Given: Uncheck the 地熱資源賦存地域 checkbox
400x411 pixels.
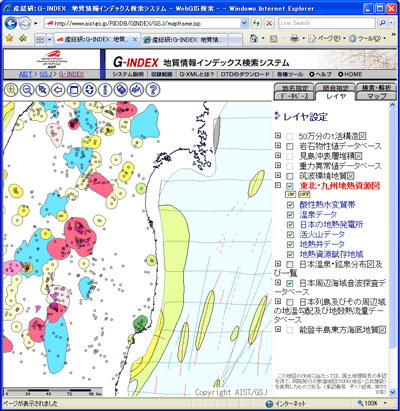Looking at the screenshot, I should (x=290, y=254).
